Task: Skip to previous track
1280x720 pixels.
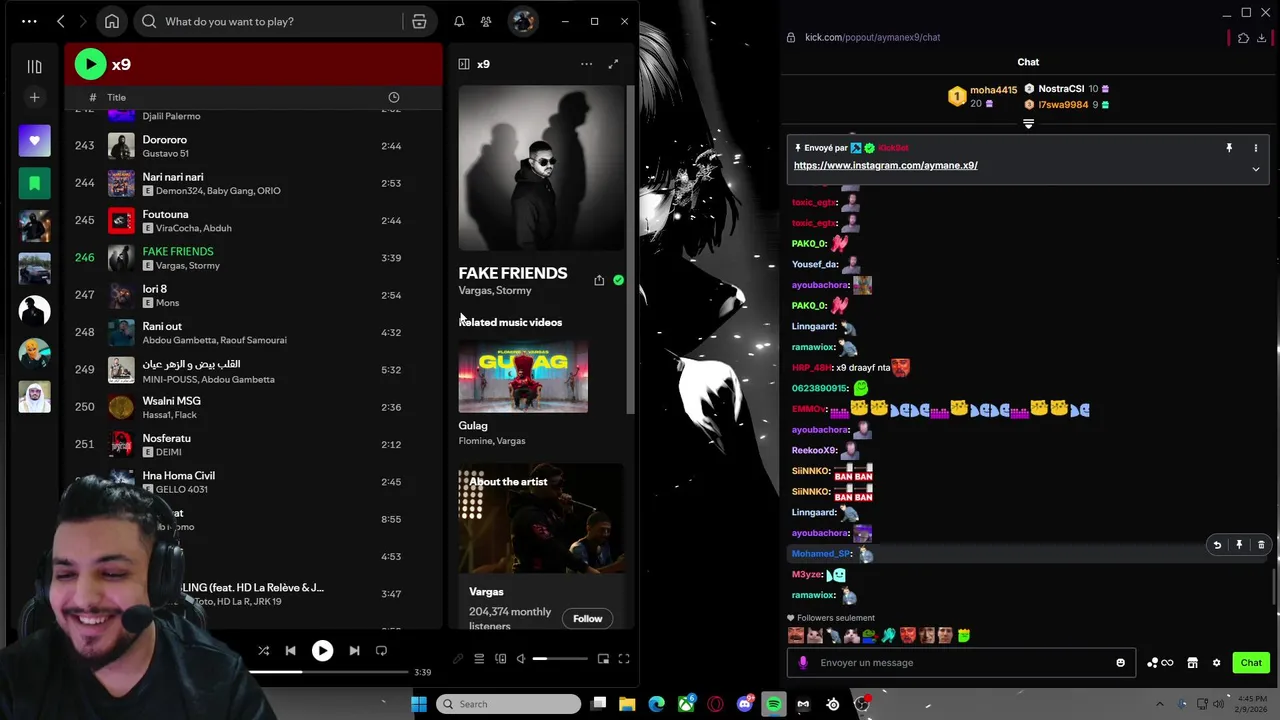Action: [290, 650]
